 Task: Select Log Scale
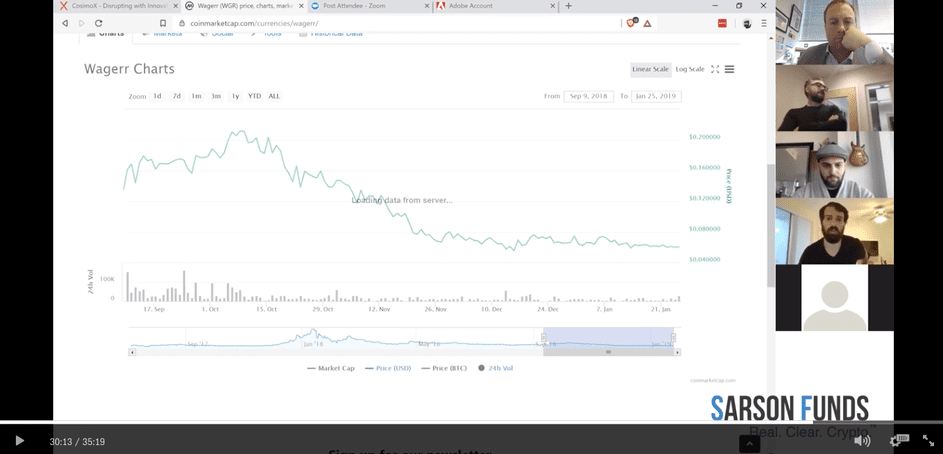pos(689,69)
